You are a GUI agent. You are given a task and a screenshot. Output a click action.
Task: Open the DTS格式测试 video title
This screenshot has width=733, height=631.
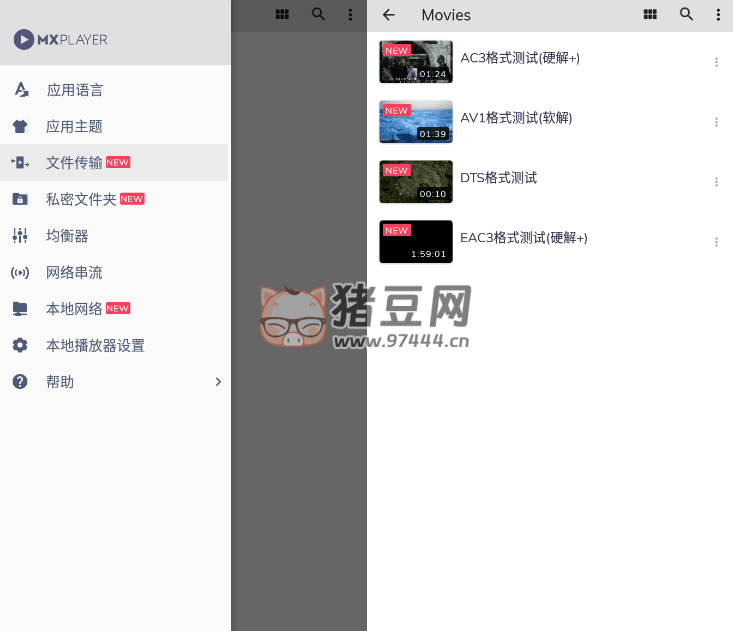(x=498, y=178)
